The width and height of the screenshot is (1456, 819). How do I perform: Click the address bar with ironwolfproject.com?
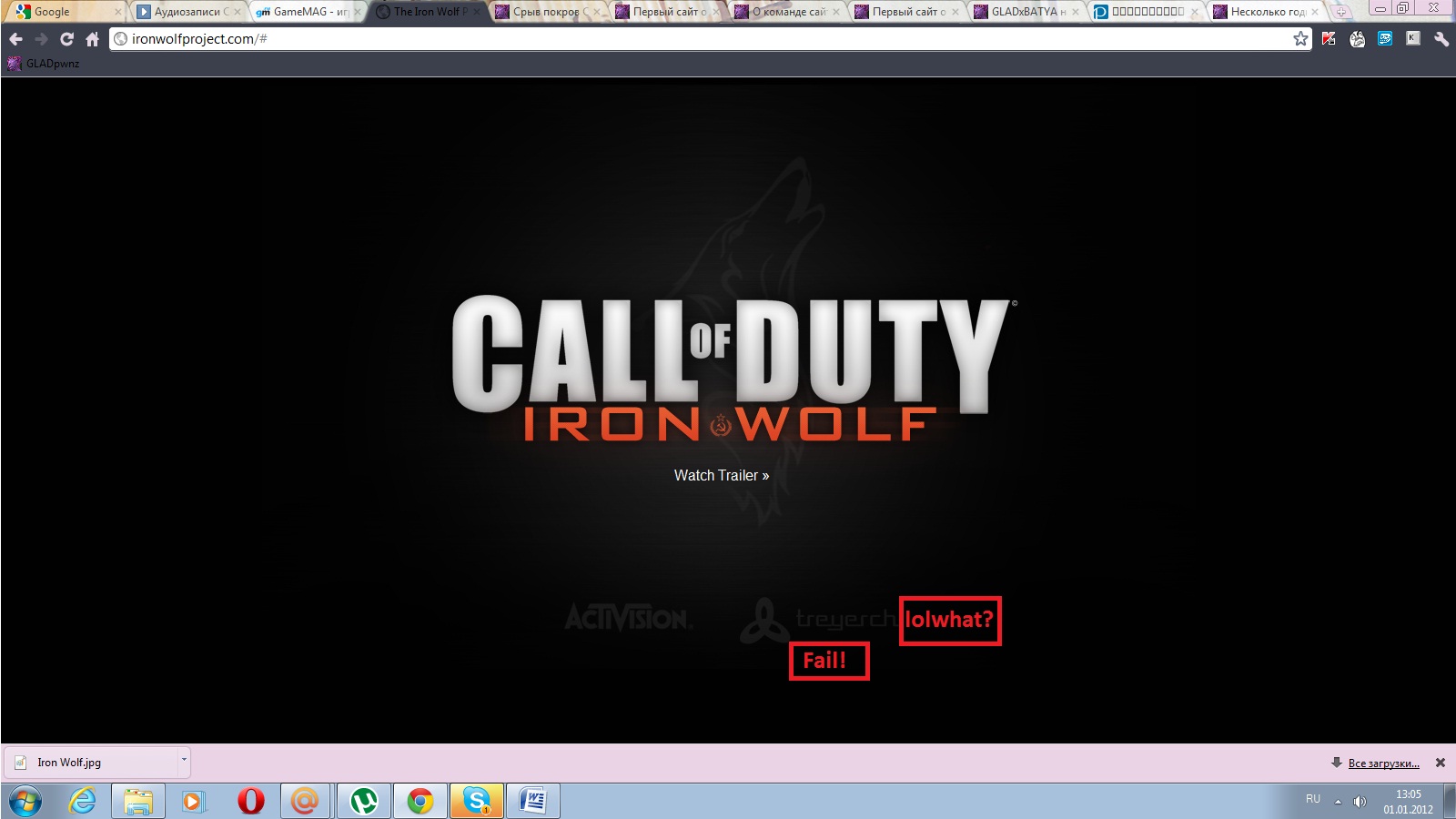[637, 39]
